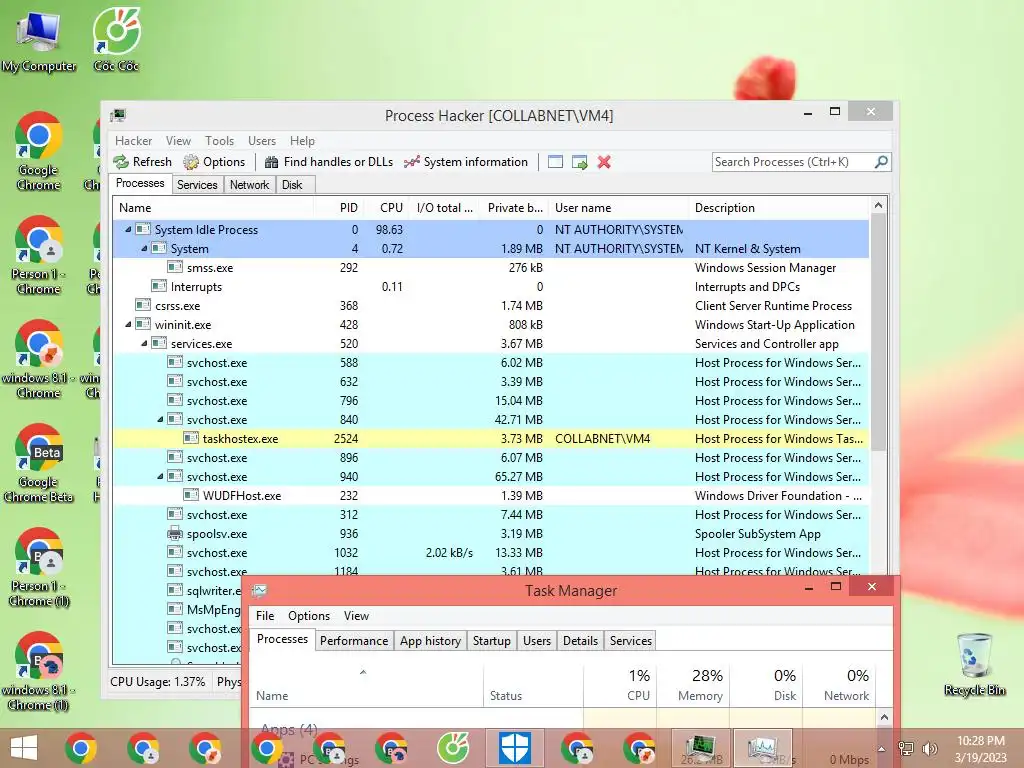The width and height of the screenshot is (1024, 768).
Task: Open Task Manager Startup tab
Action: click(492, 641)
